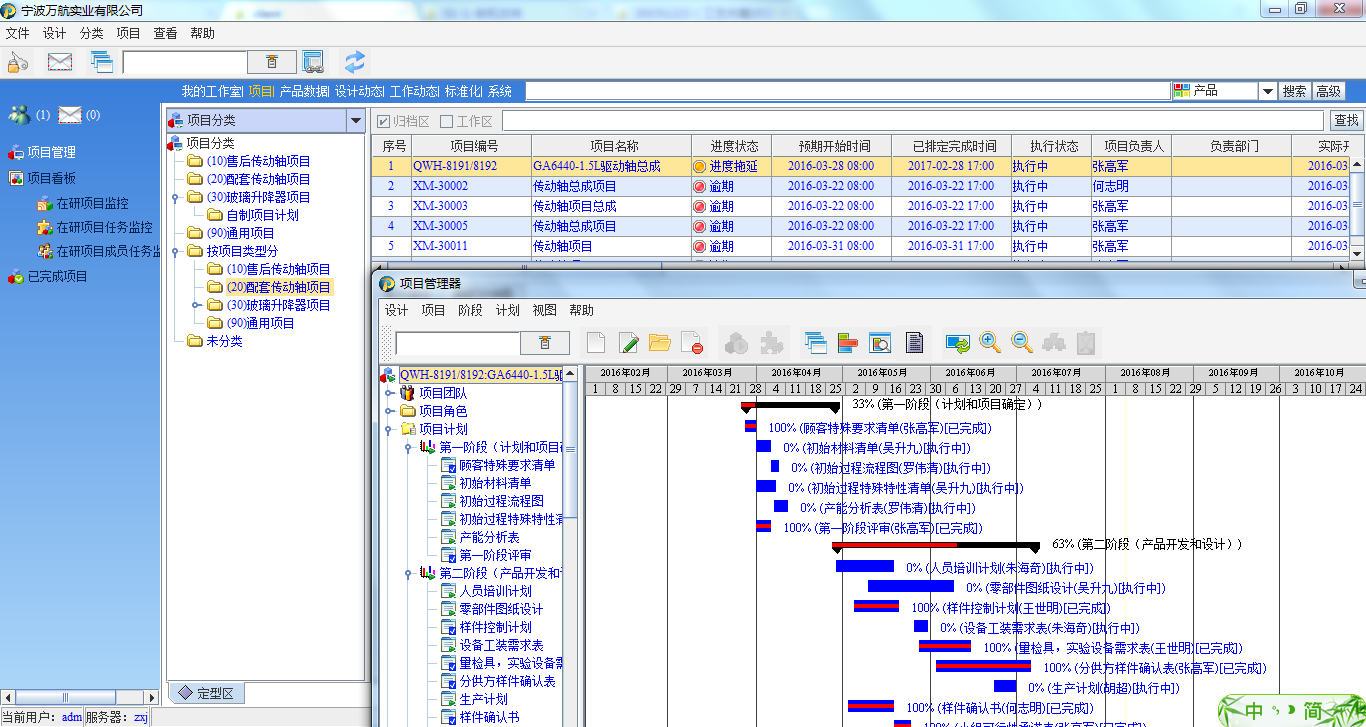Click the 高级 advanced search button
The height and width of the screenshot is (727, 1366).
pos(1328,91)
